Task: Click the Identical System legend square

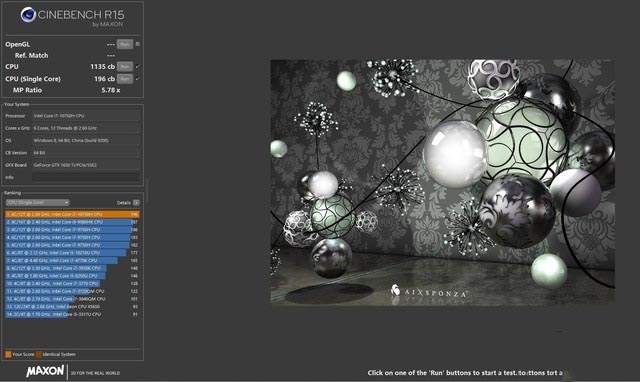Action: [x=39, y=354]
